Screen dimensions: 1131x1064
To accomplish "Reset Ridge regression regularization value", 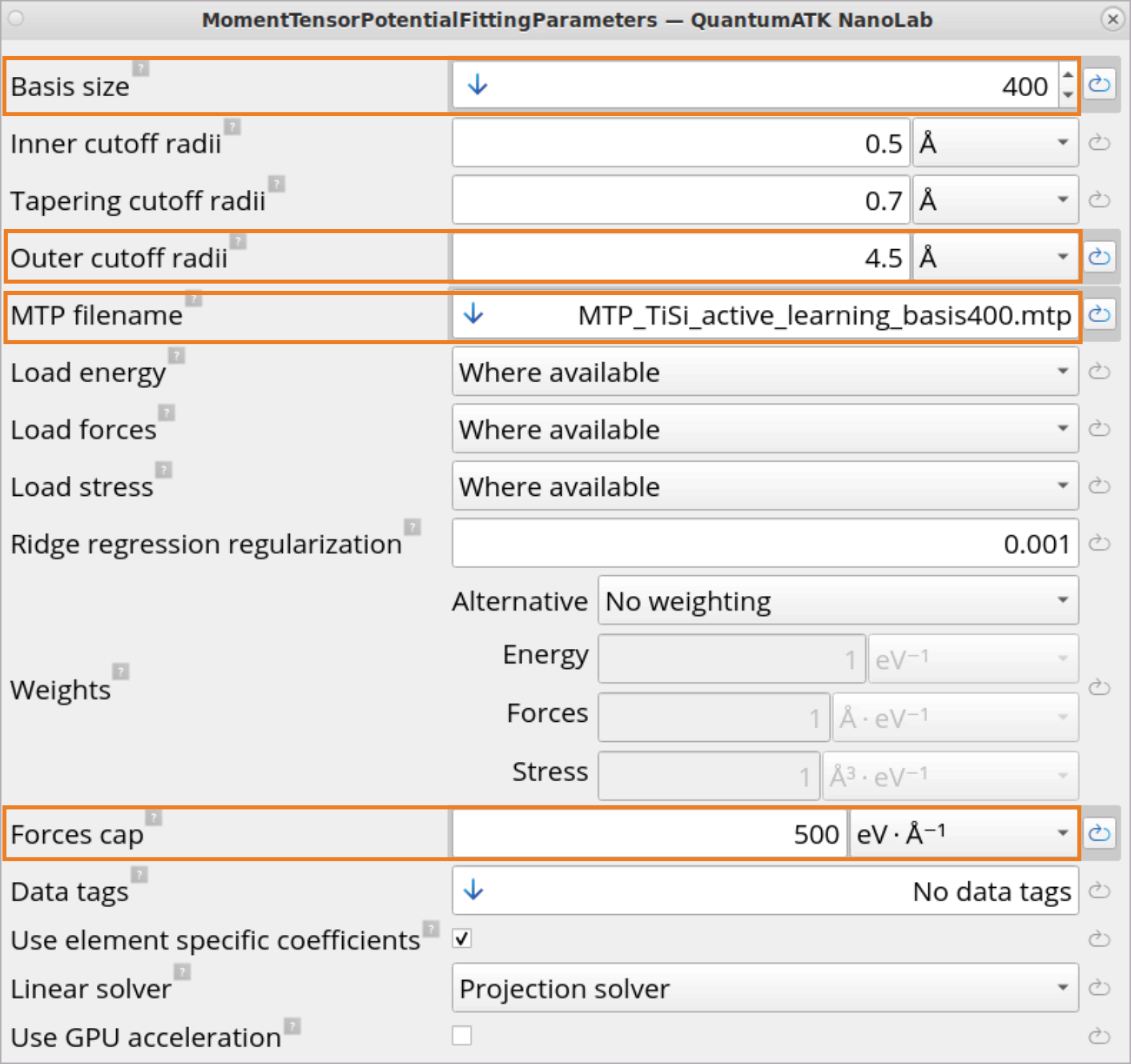I will point(1099,543).
